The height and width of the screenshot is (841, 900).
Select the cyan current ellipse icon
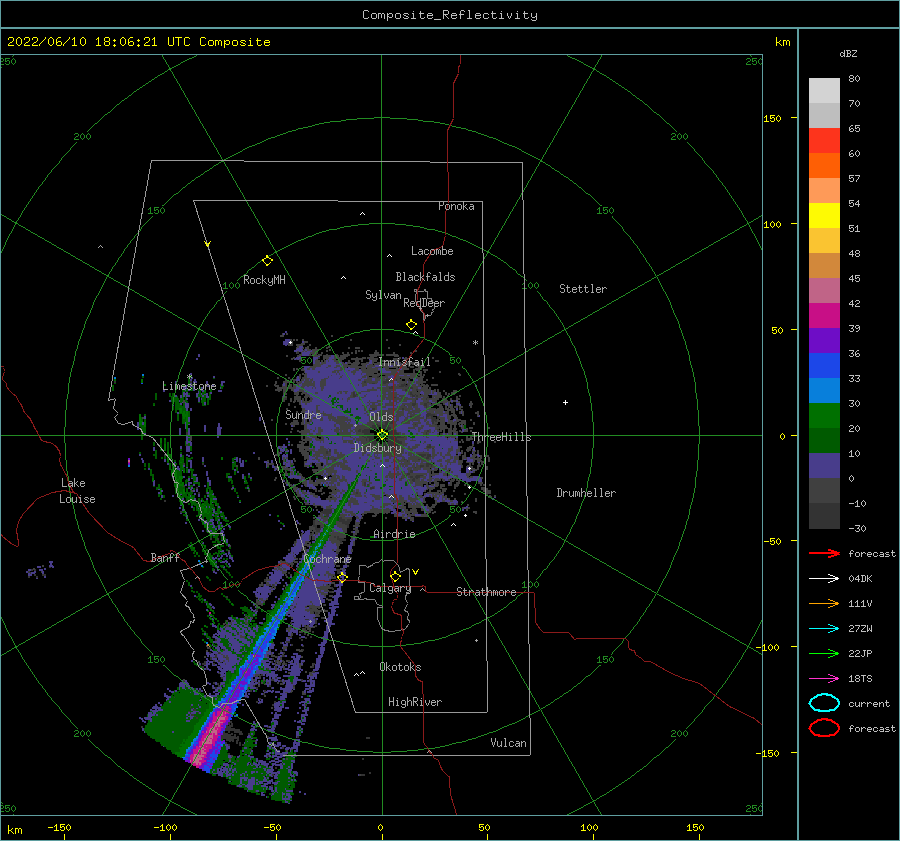click(x=824, y=703)
